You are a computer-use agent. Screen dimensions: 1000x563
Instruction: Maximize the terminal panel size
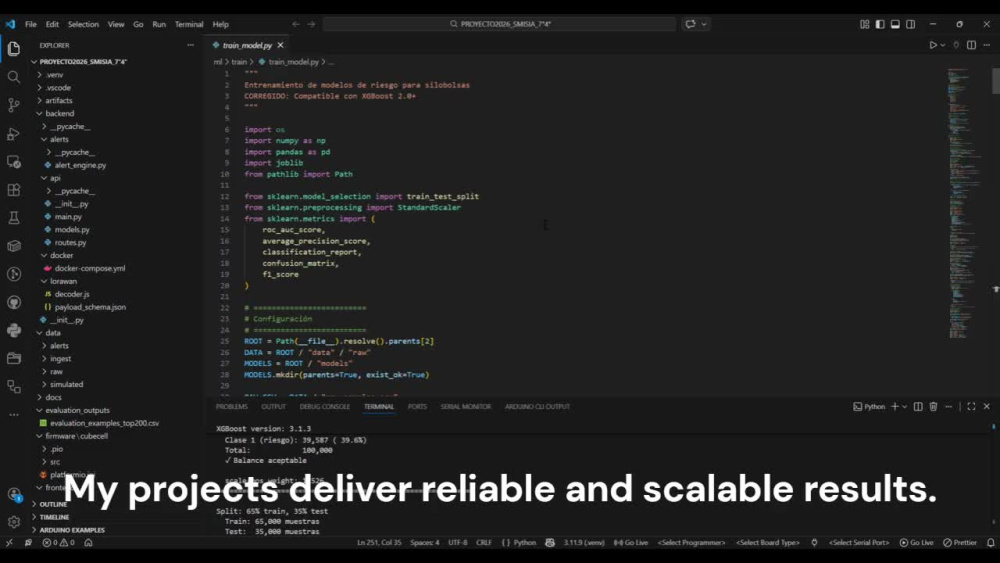pyautogui.click(x=971, y=407)
